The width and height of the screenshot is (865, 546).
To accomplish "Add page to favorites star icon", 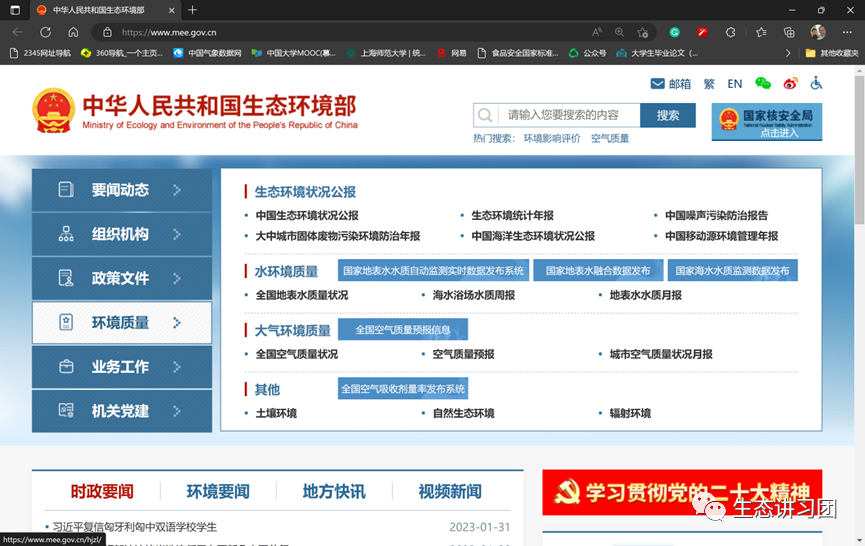I will pos(642,33).
